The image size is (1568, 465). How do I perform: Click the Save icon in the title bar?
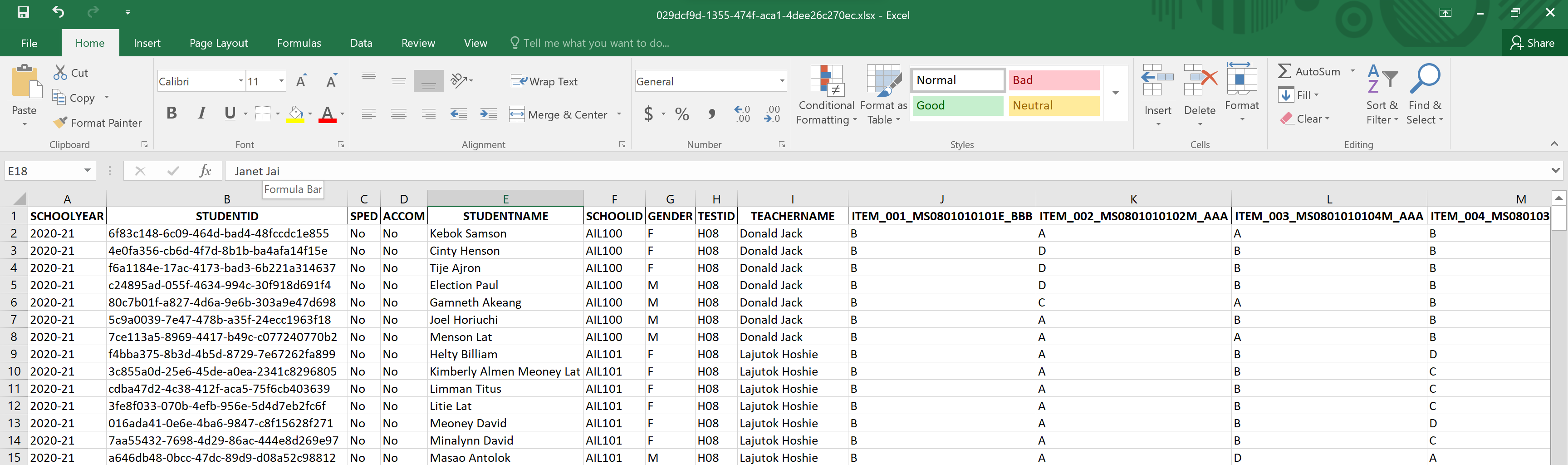pyautogui.click(x=23, y=12)
